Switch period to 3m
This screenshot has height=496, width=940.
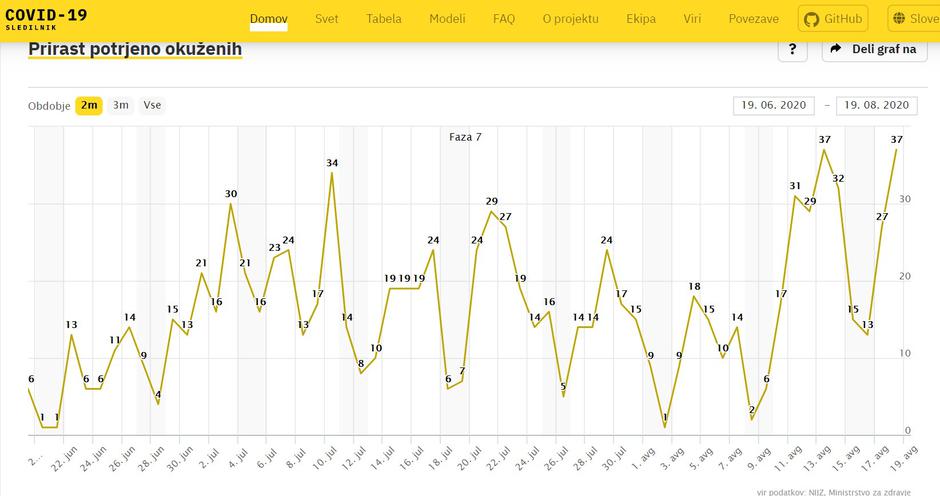121,105
